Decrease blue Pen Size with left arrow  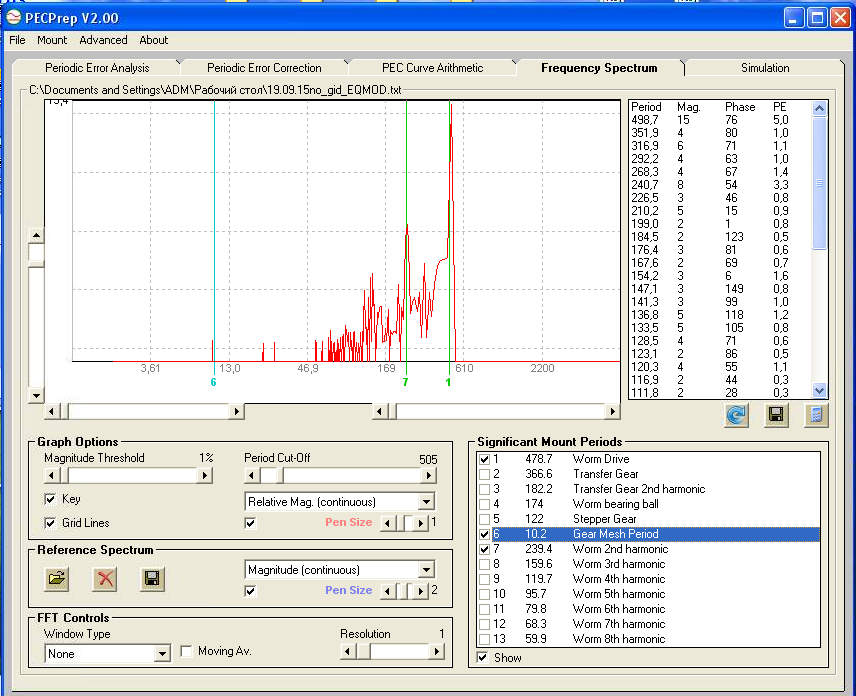pyautogui.click(x=388, y=591)
